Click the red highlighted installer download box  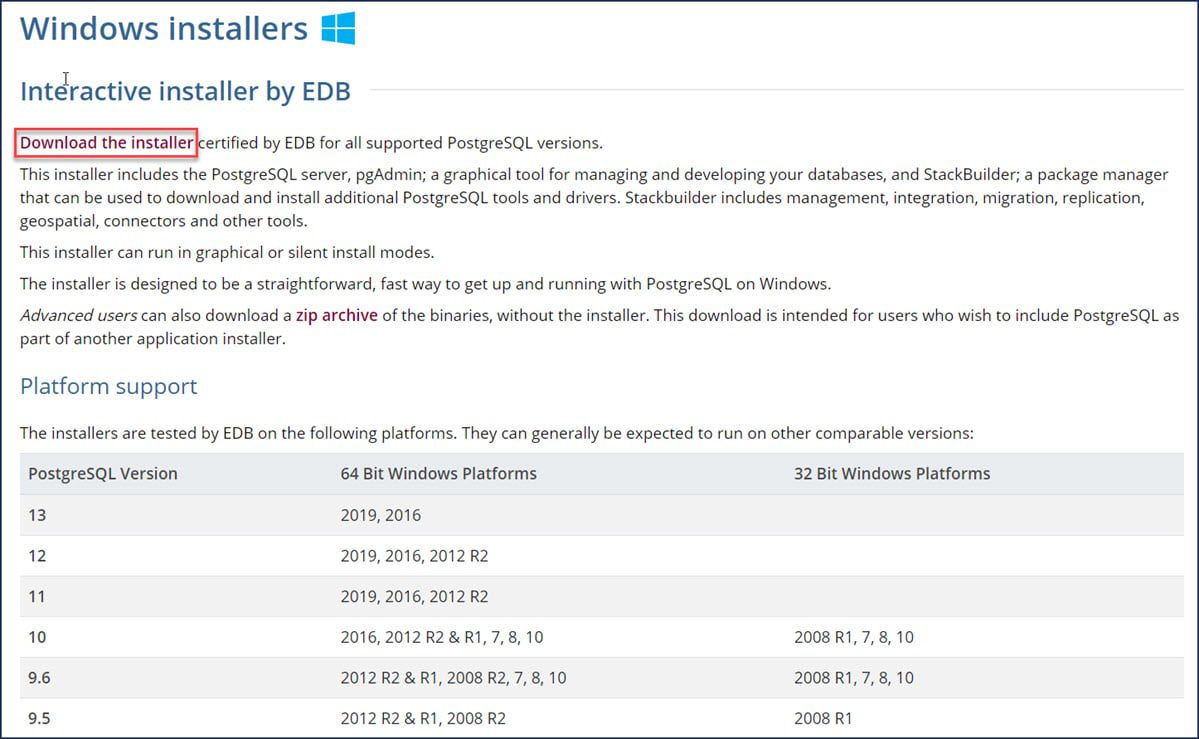(x=105, y=142)
